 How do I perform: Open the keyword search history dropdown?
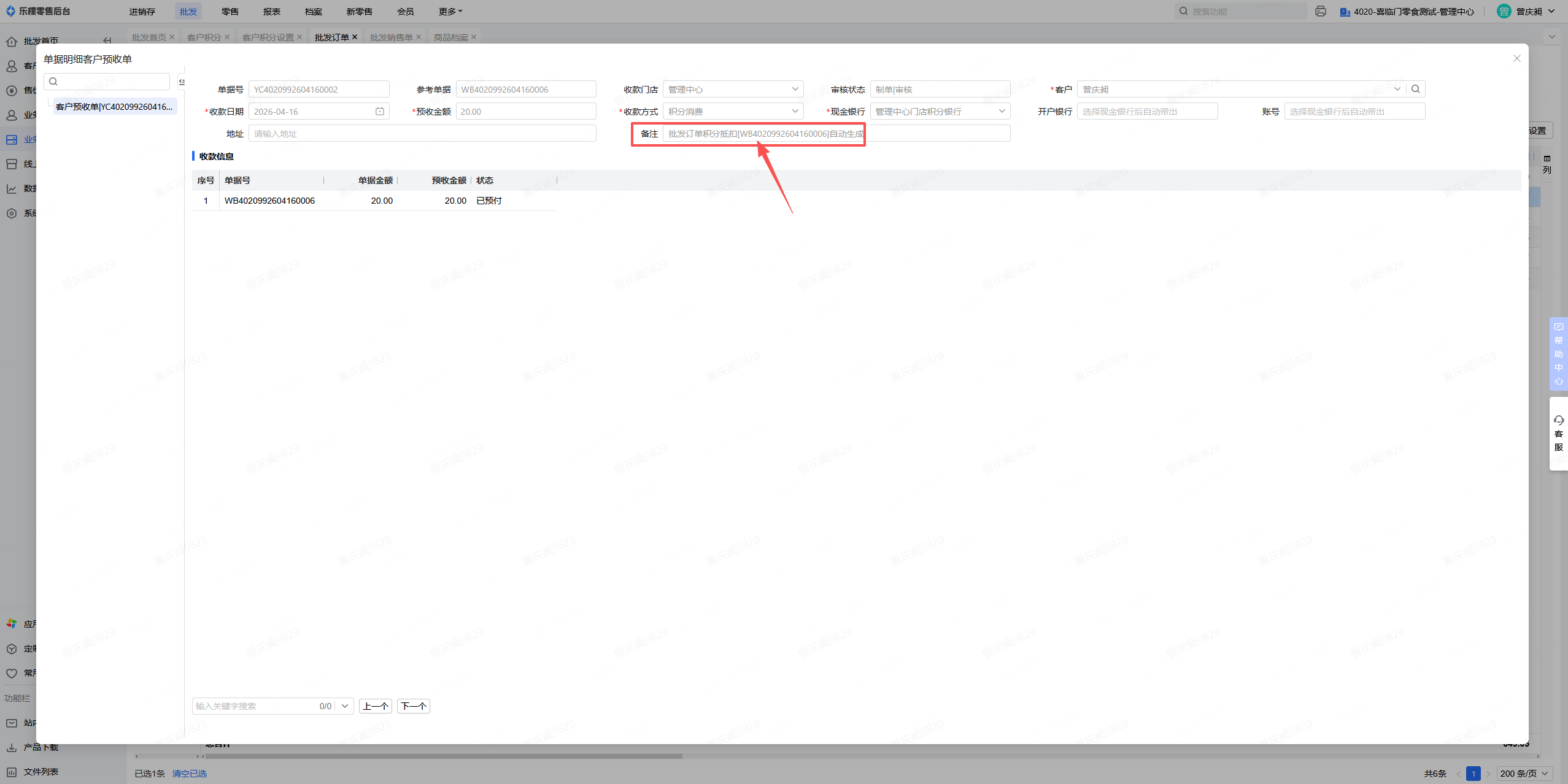click(x=345, y=706)
